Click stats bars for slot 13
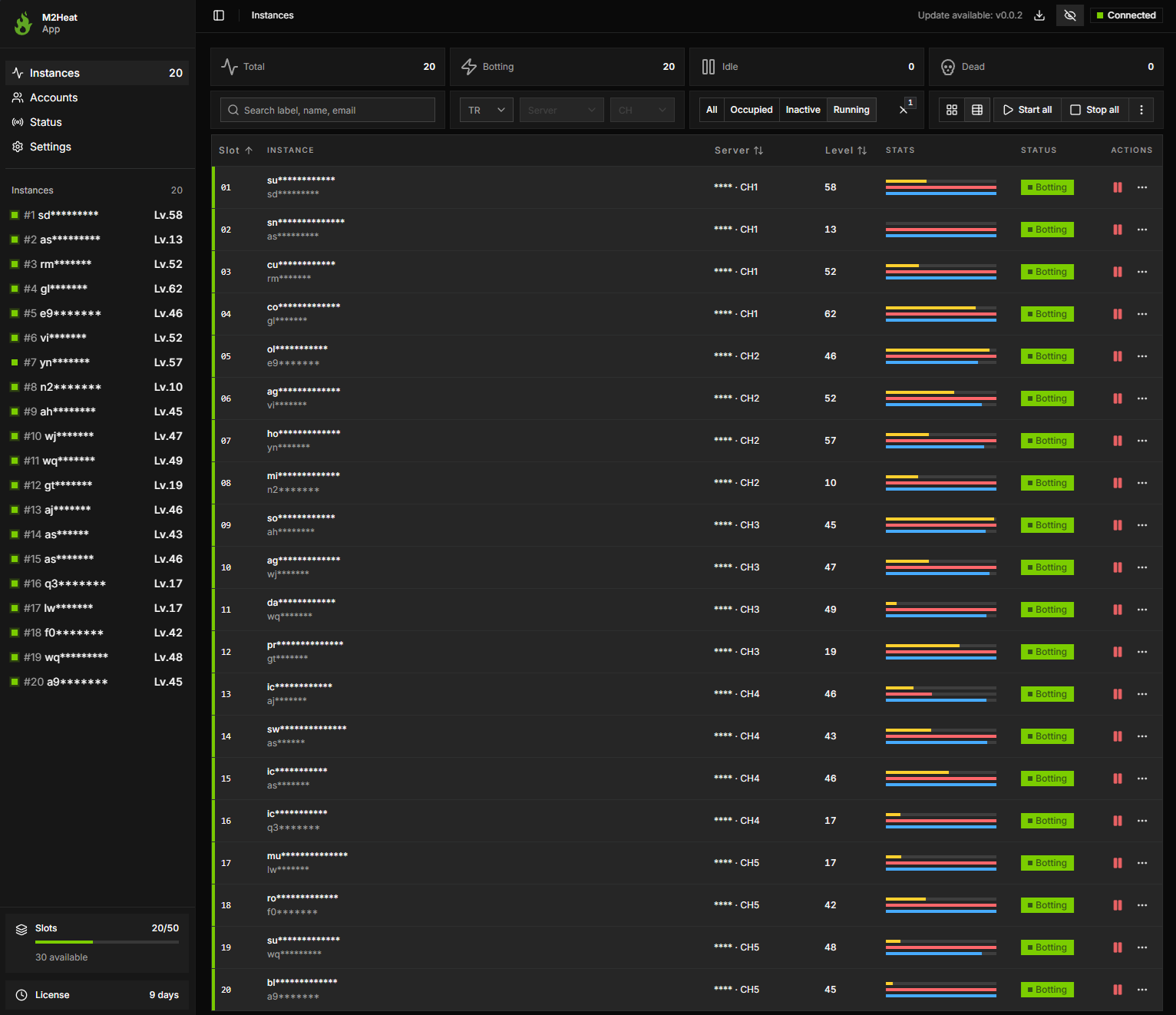This screenshot has width=1176, height=1015. coord(941,694)
